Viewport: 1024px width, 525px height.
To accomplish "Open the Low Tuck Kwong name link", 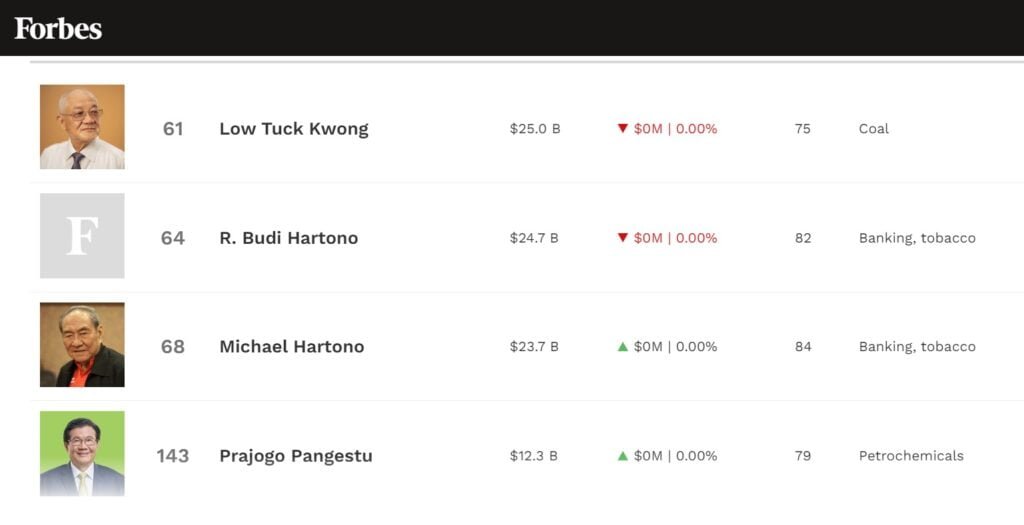I will 294,129.
